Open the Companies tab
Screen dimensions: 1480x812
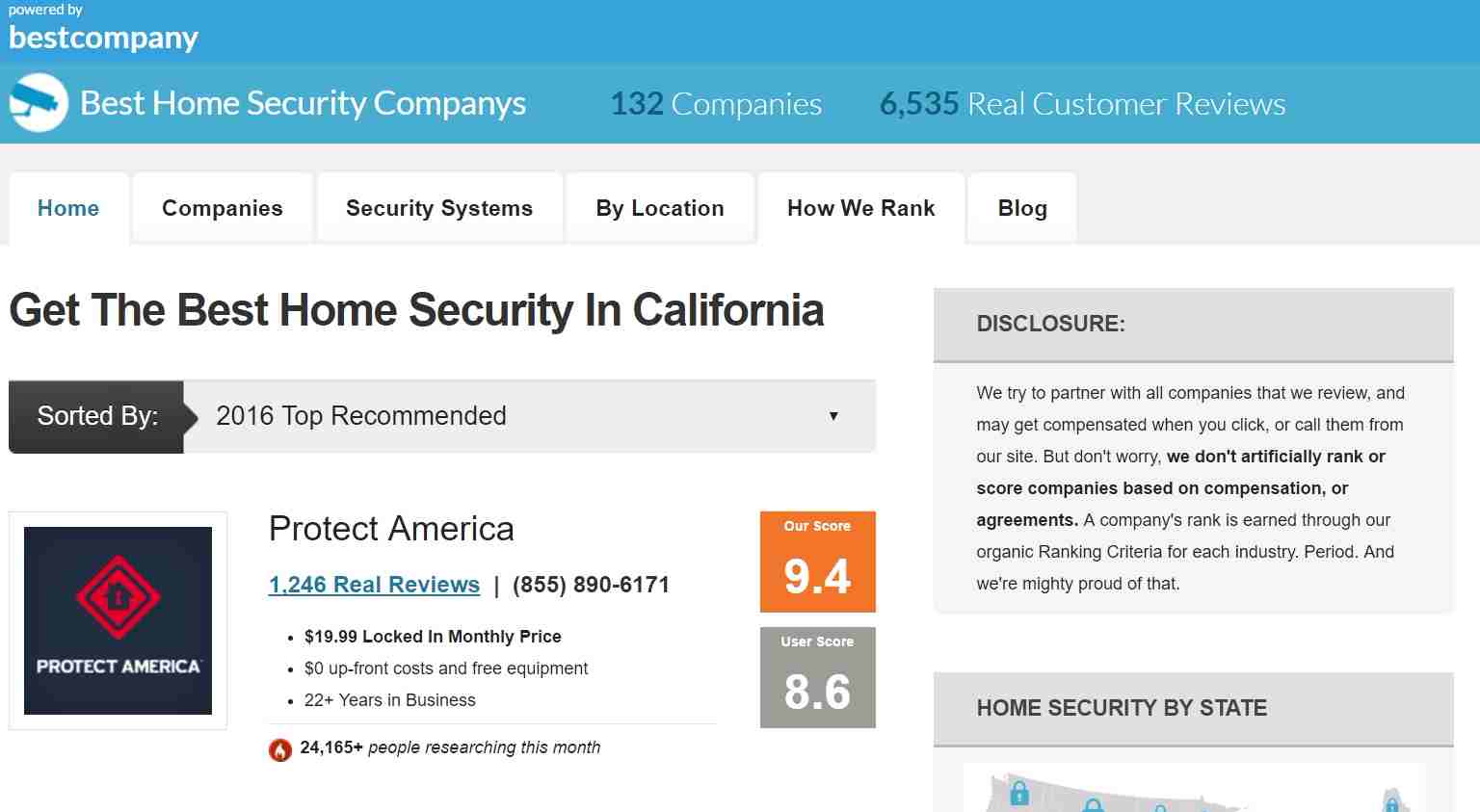223,208
